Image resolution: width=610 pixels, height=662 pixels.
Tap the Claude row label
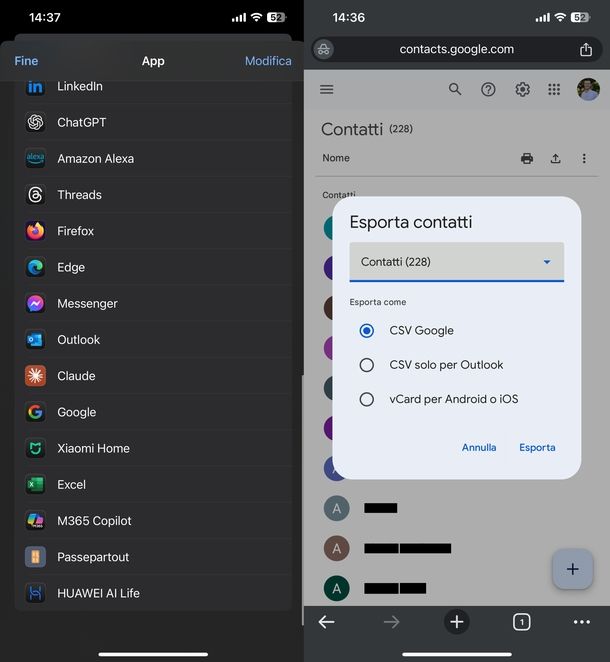(76, 376)
